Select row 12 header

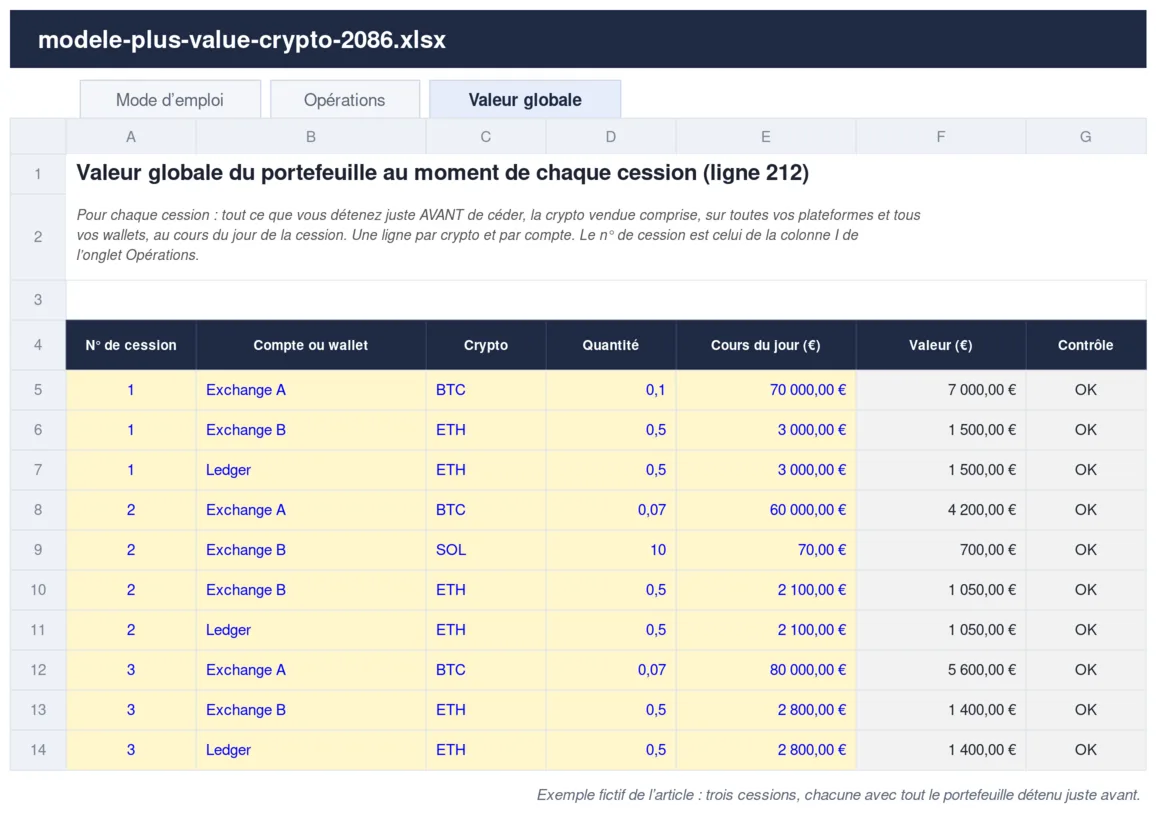tap(38, 670)
